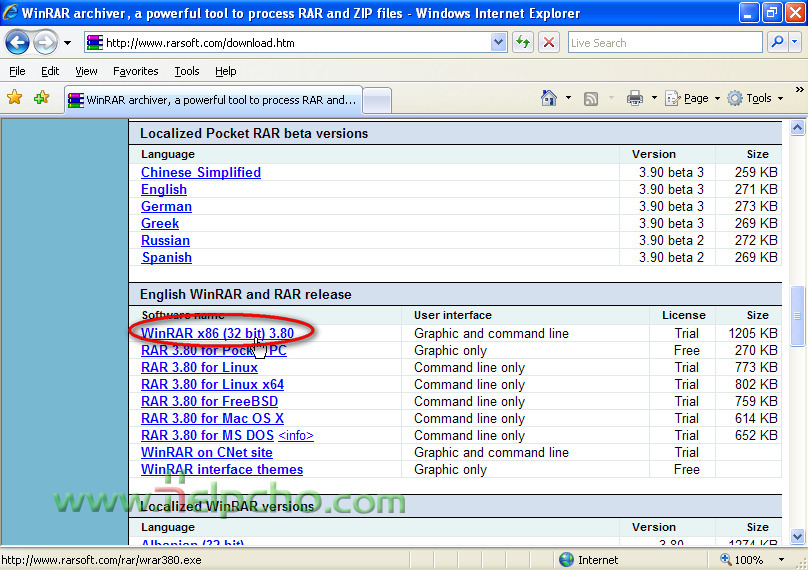Open the German link
Image resolution: width=808 pixels, height=570 pixels.
(x=166, y=206)
